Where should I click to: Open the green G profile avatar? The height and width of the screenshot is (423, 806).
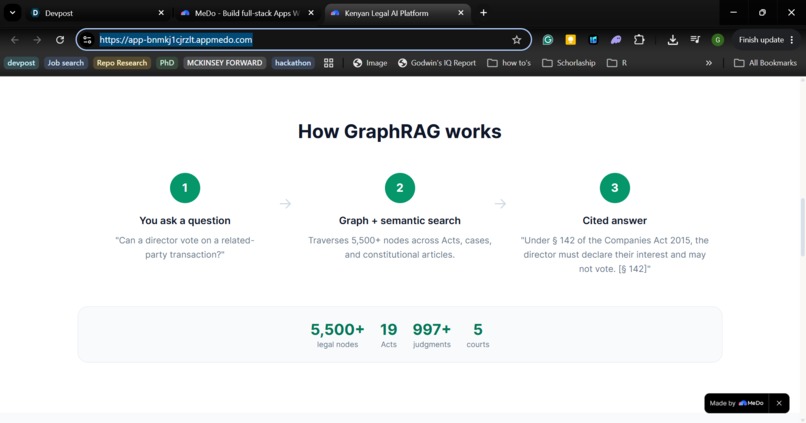[718, 40]
